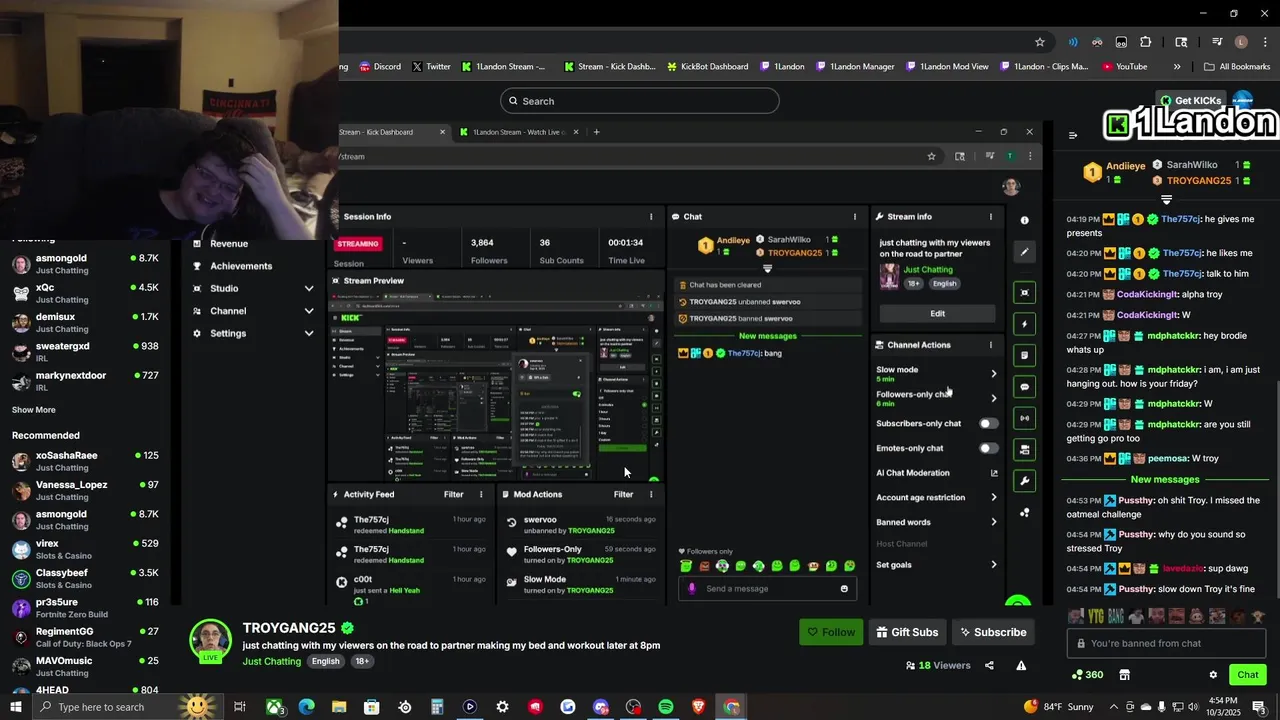The image size is (1280, 720).
Task: Click the pencil edit icon in dashboard sidebar
Action: pyautogui.click(x=1024, y=252)
